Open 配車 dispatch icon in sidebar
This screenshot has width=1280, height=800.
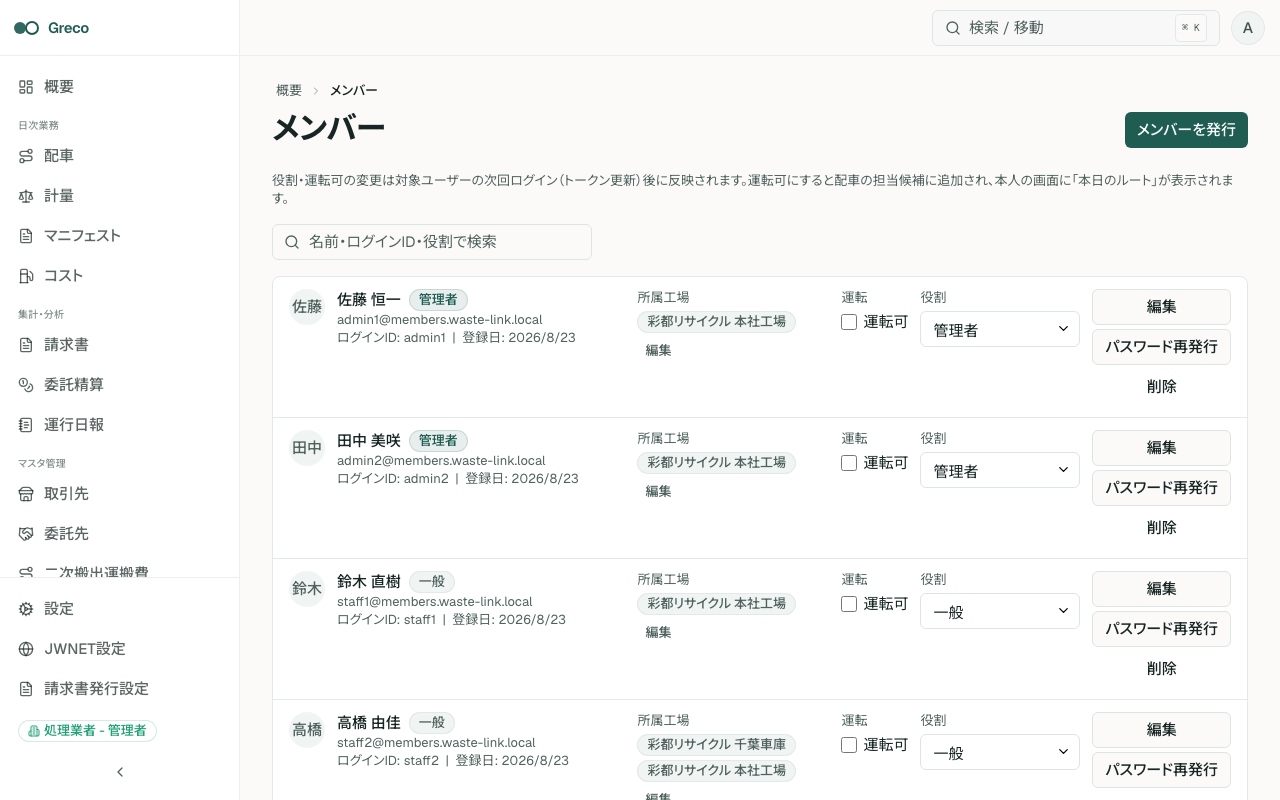coord(26,156)
